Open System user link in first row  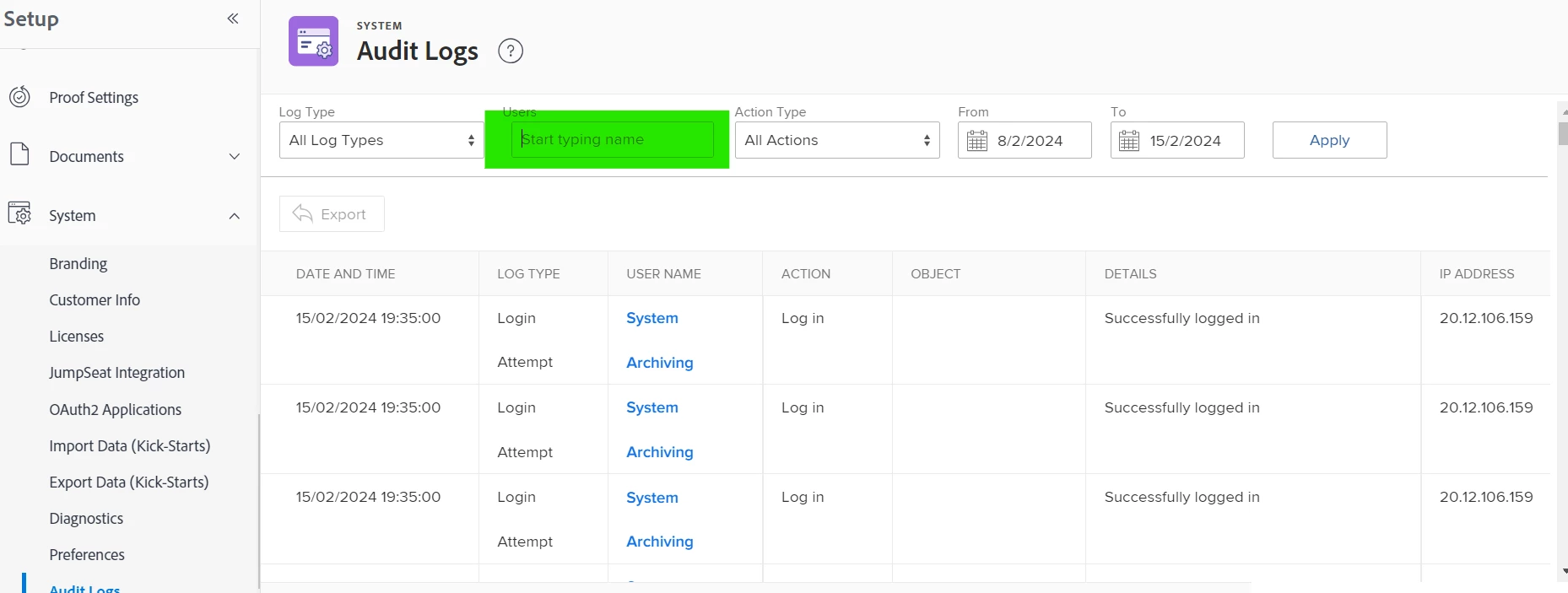pos(652,318)
